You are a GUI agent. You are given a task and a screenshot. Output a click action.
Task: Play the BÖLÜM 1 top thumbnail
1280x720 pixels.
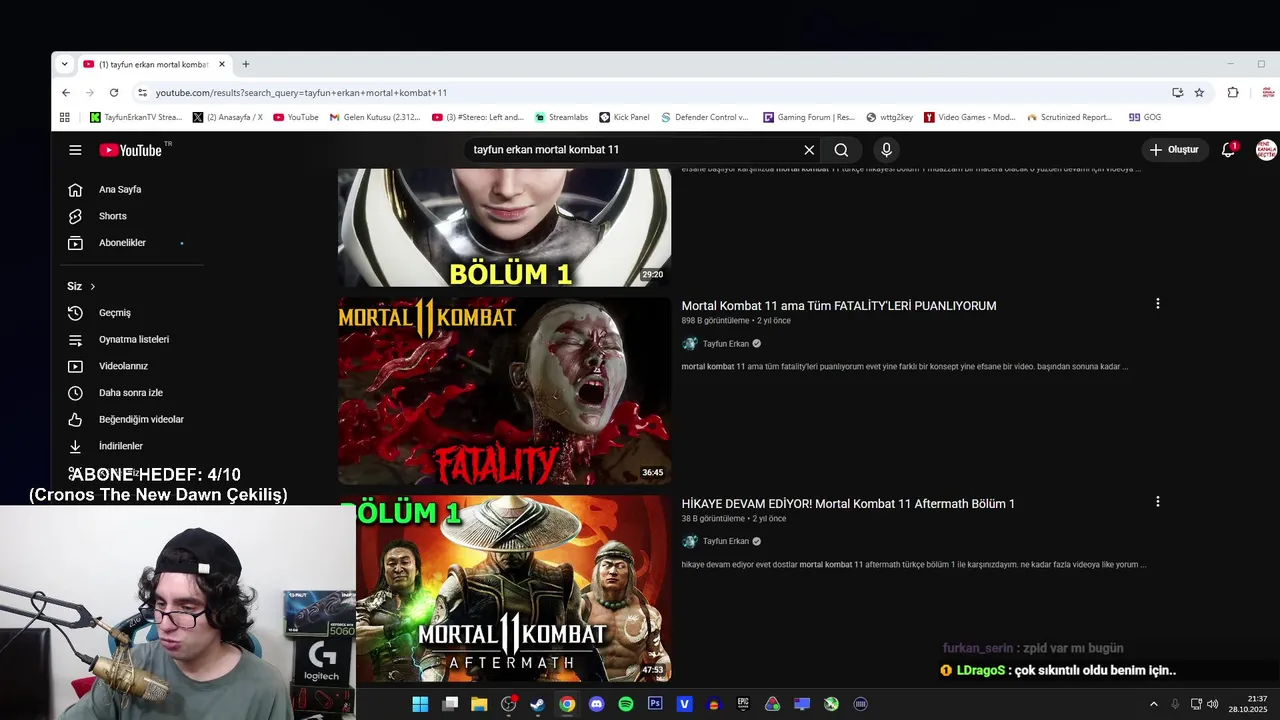(x=505, y=227)
